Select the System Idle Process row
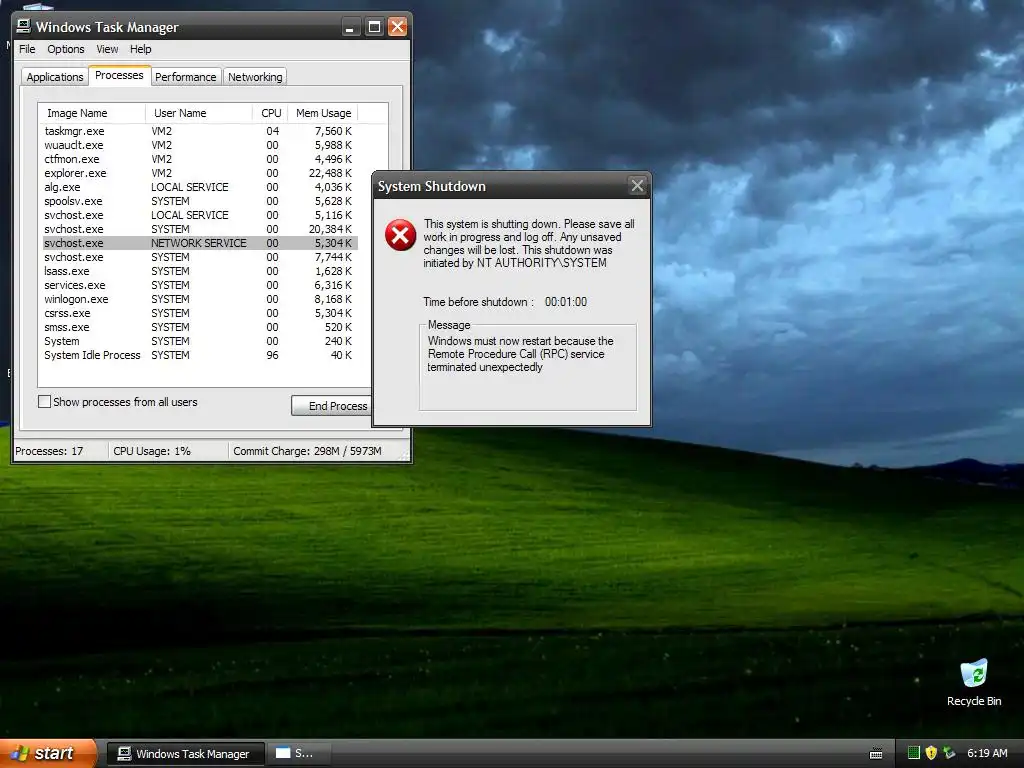Viewport: 1024px width, 768px height. pyautogui.click(x=199, y=355)
